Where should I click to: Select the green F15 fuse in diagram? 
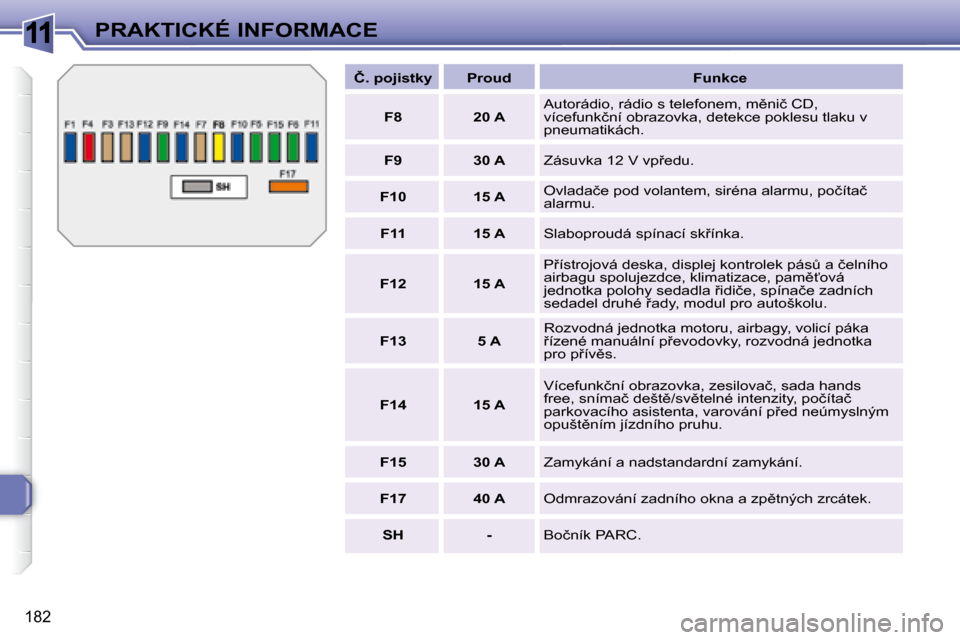[274, 148]
